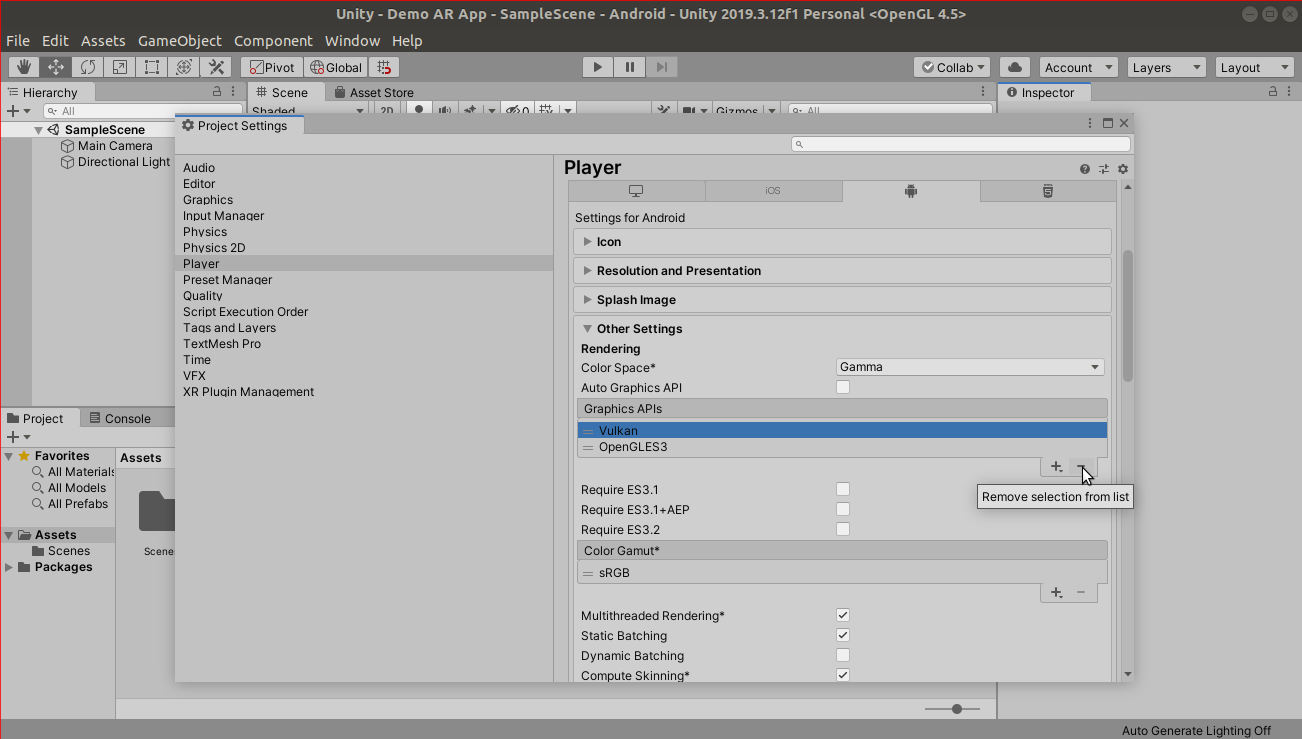1302x739 pixels.
Task: Toggle grid snapping icon in toolbar
Action: pos(385,67)
